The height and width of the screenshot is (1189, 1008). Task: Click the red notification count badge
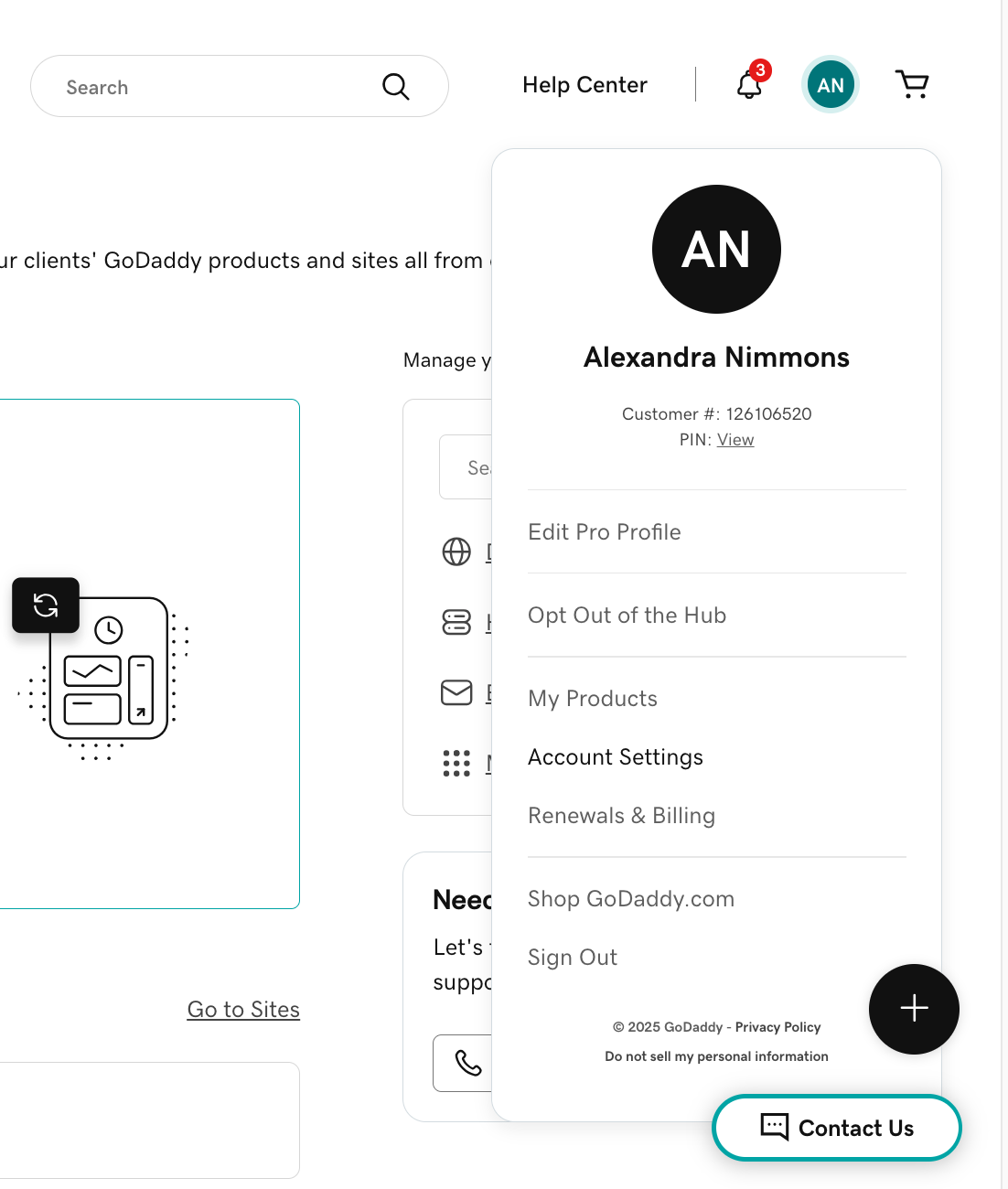[760, 70]
